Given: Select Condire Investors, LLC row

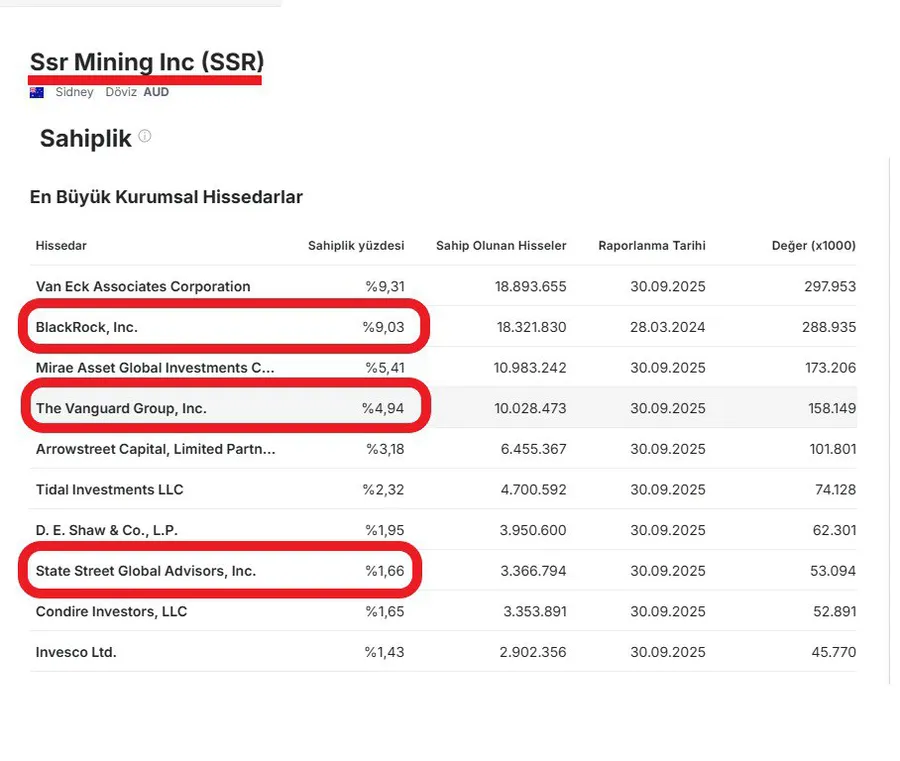Looking at the screenshot, I should [x=111, y=611].
